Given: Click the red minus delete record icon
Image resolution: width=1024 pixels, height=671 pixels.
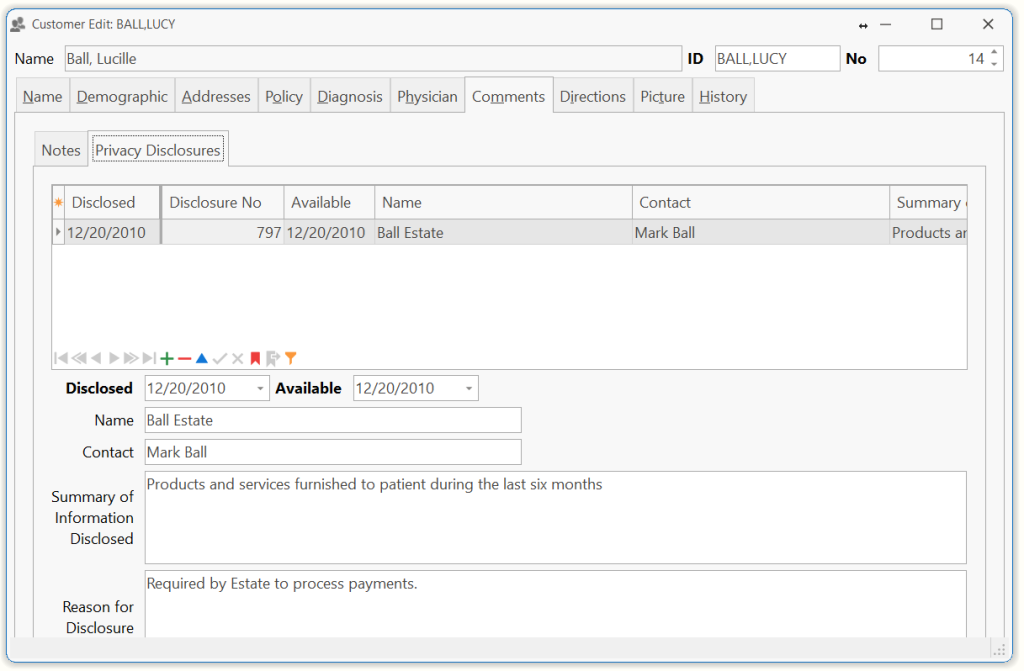Looking at the screenshot, I should (x=184, y=358).
